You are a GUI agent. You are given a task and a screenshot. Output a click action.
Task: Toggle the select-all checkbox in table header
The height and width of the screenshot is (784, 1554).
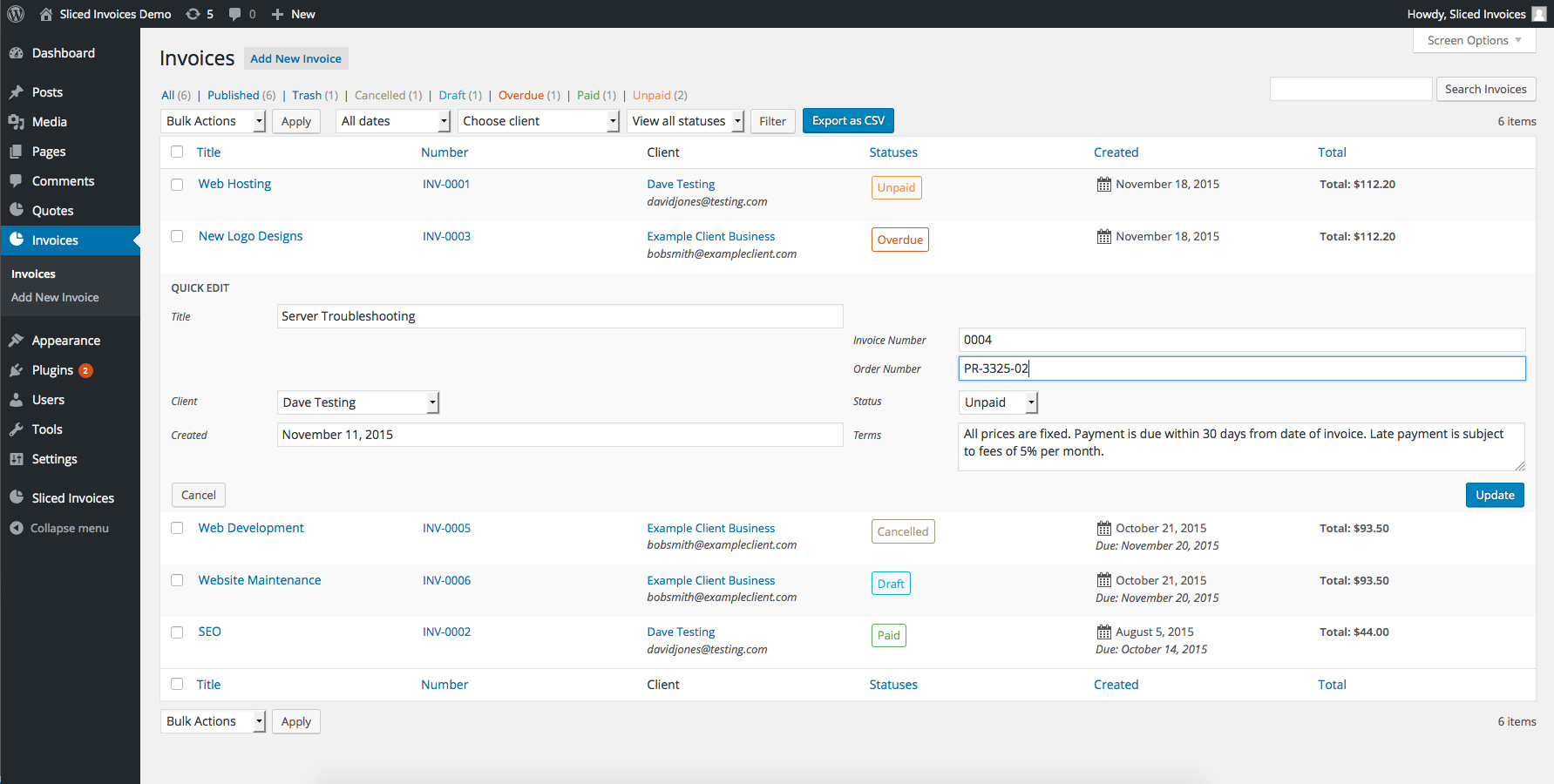[x=177, y=152]
